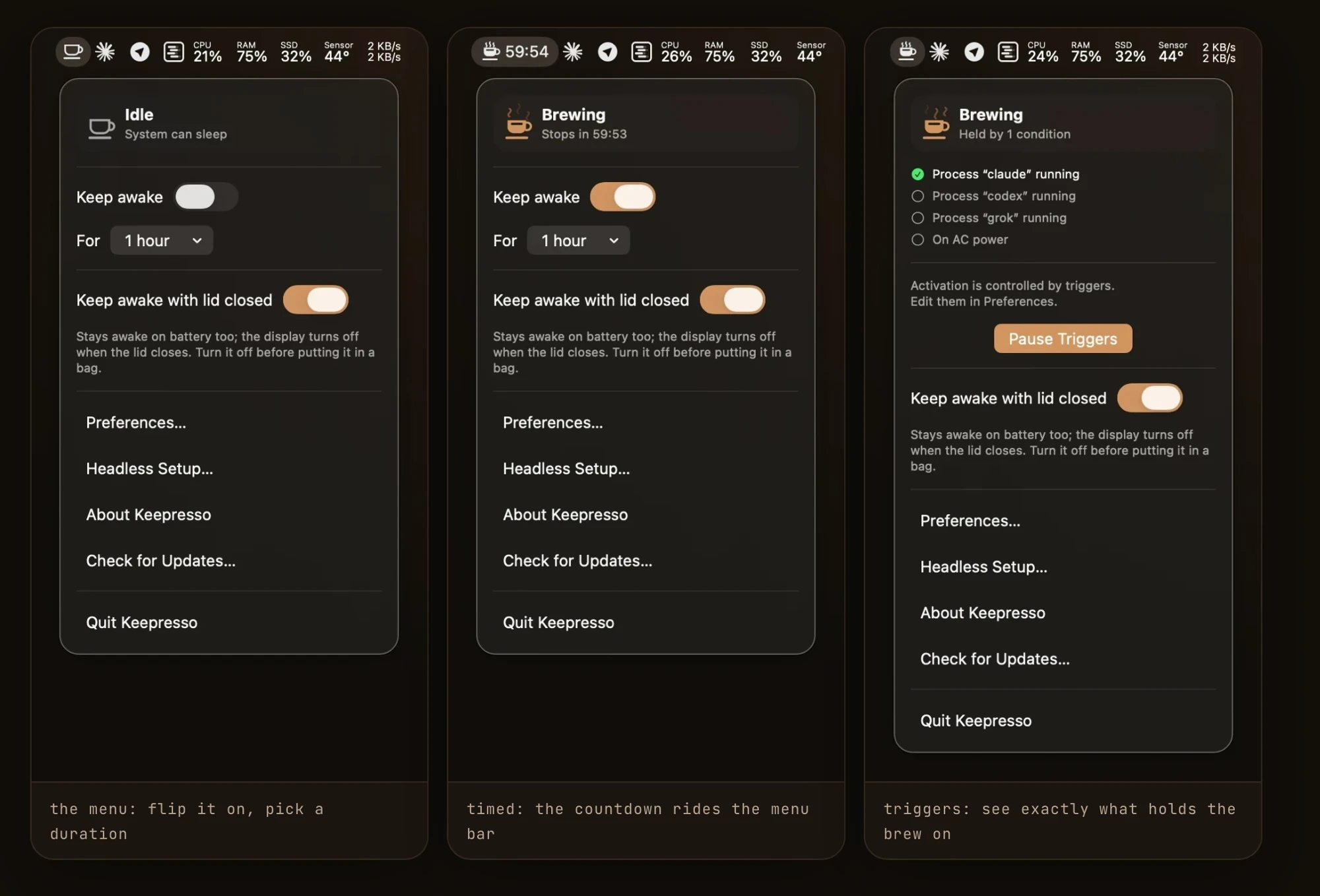This screenshot has height=896, width=1320.
Task: Click the caption 'triggers: see exactly what holds the brew on'
Action: [1060, 821]
